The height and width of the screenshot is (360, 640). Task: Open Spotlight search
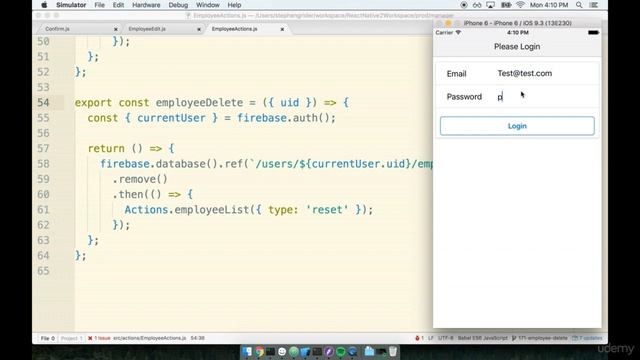pyautogui.click(x=579, y=5)
